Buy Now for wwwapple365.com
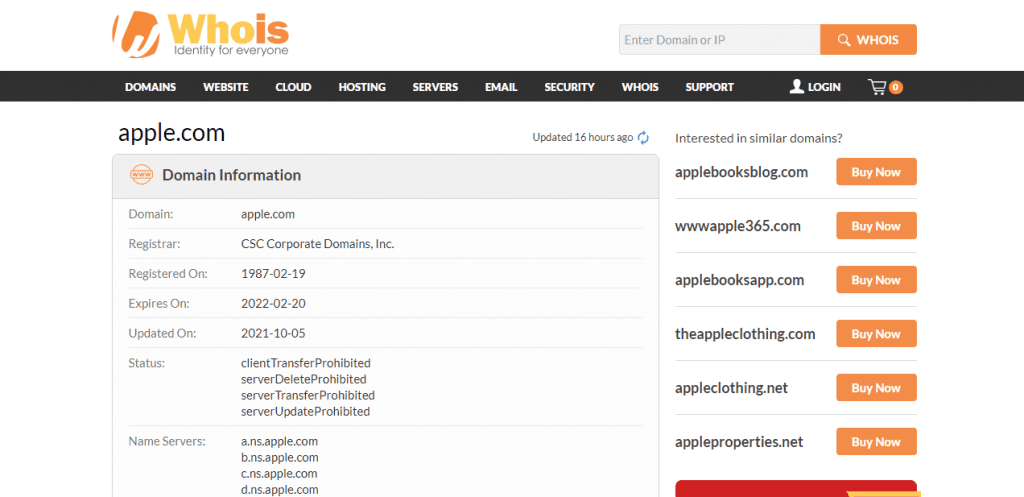Image resolution: width=1024 pixels, height=497 pixels. [876, 226]
